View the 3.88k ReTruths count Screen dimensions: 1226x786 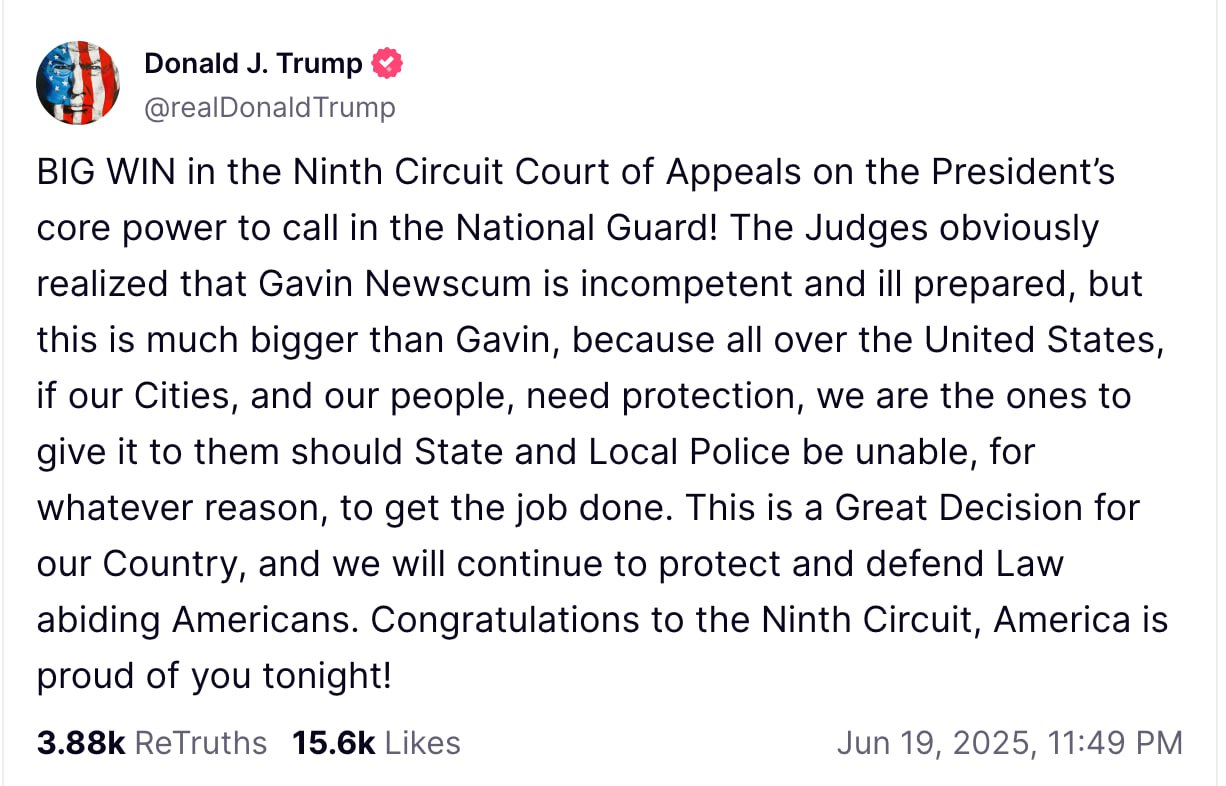81,743
